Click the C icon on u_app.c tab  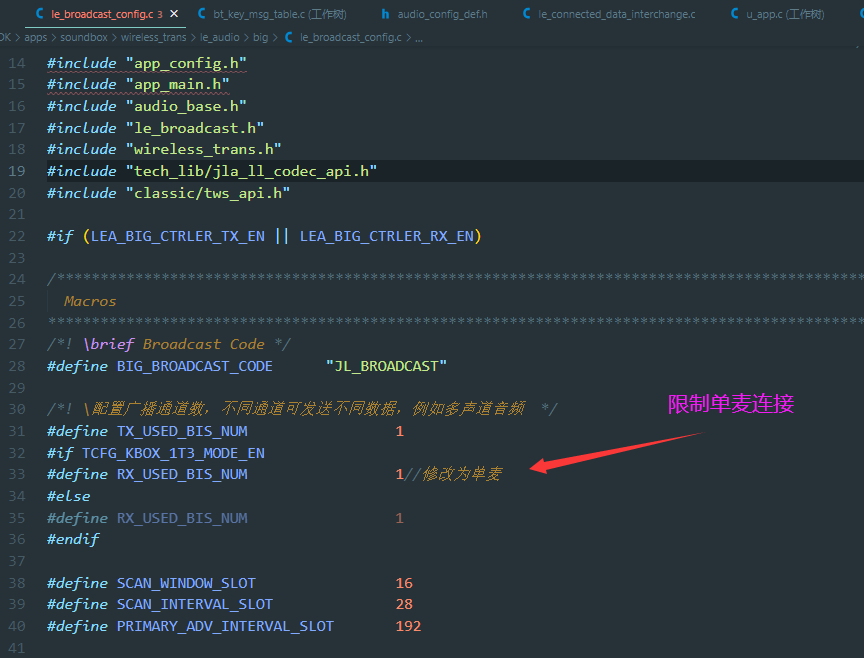pos(735,14)
